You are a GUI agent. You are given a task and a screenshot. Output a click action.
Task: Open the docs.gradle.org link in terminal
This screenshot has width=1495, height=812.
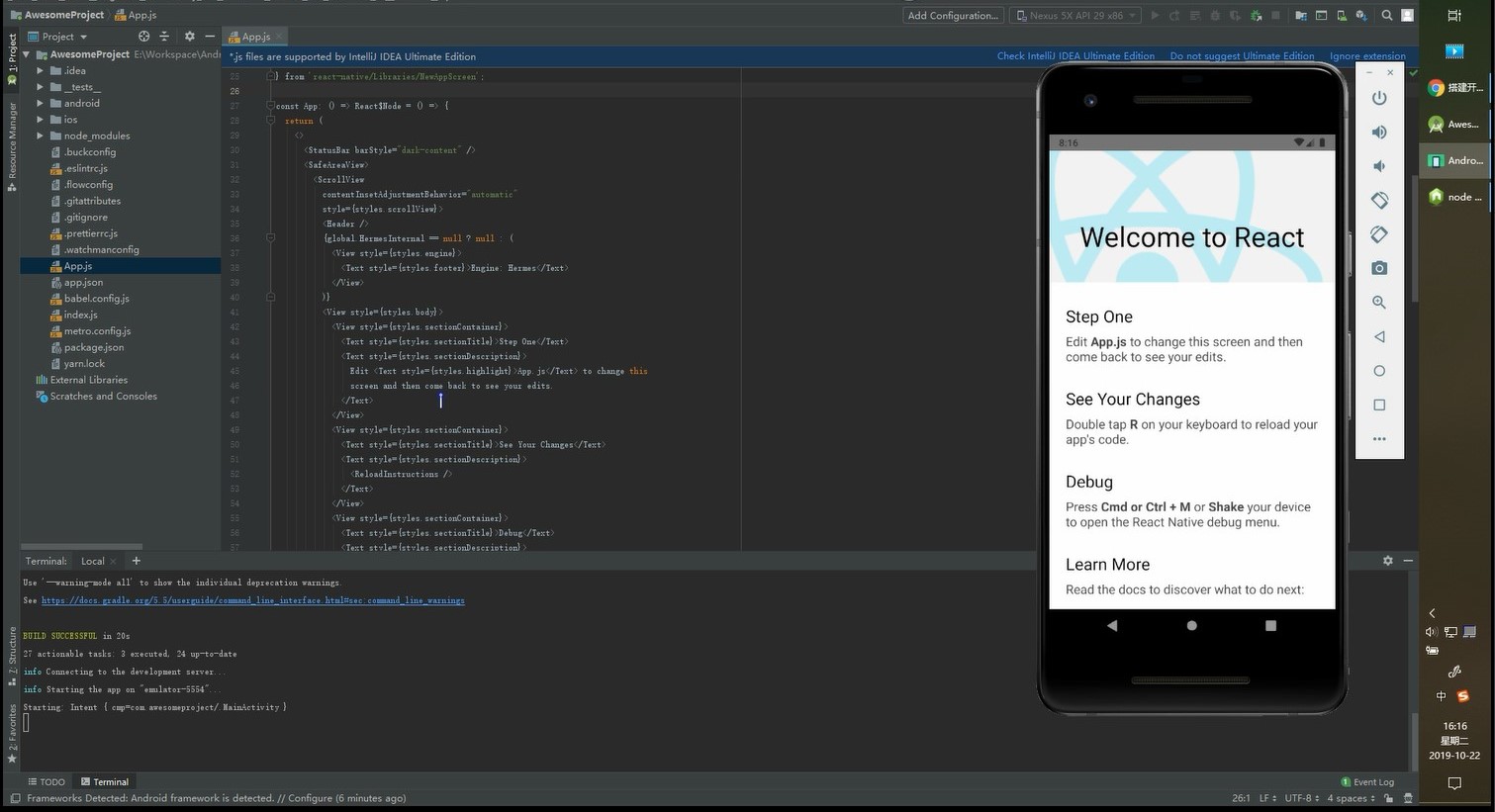pos(252,600)
